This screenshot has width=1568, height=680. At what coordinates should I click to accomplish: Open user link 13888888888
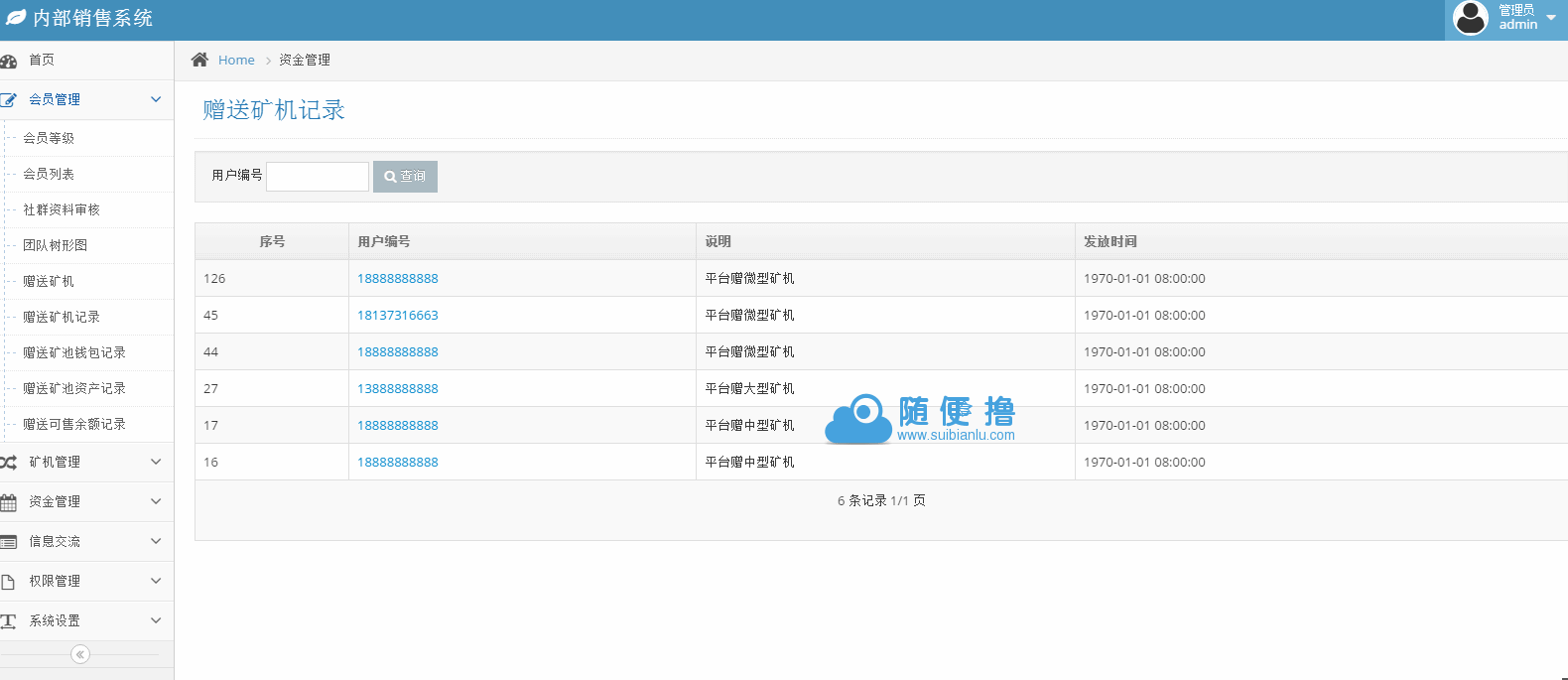point(398,389)
